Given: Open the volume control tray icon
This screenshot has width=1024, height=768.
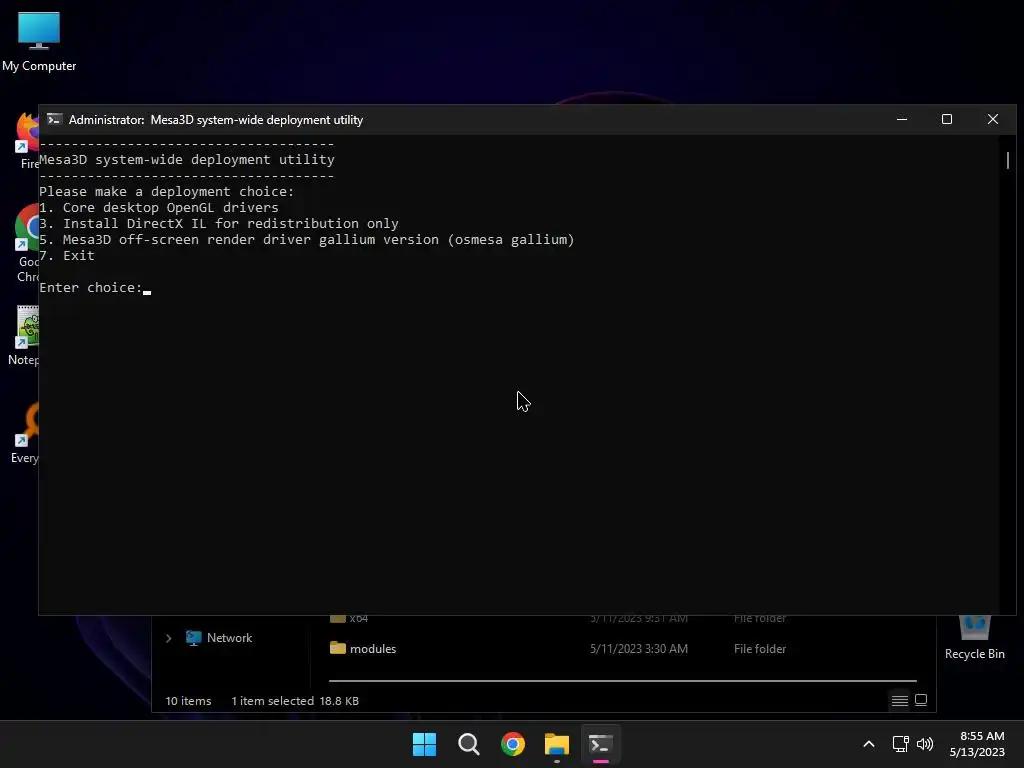Looking at the screenshot, I should point(925,744).
